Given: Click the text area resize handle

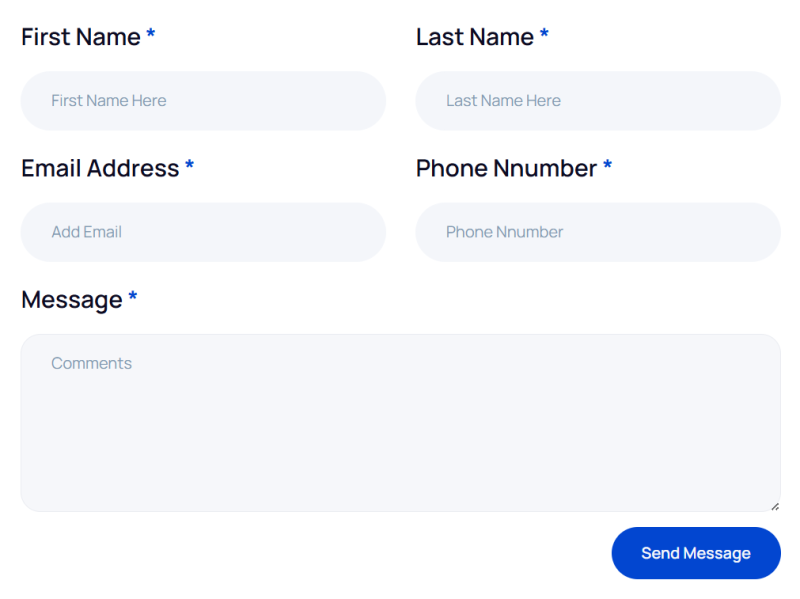Looking at the screenshot, I should [x=775, y=506].
